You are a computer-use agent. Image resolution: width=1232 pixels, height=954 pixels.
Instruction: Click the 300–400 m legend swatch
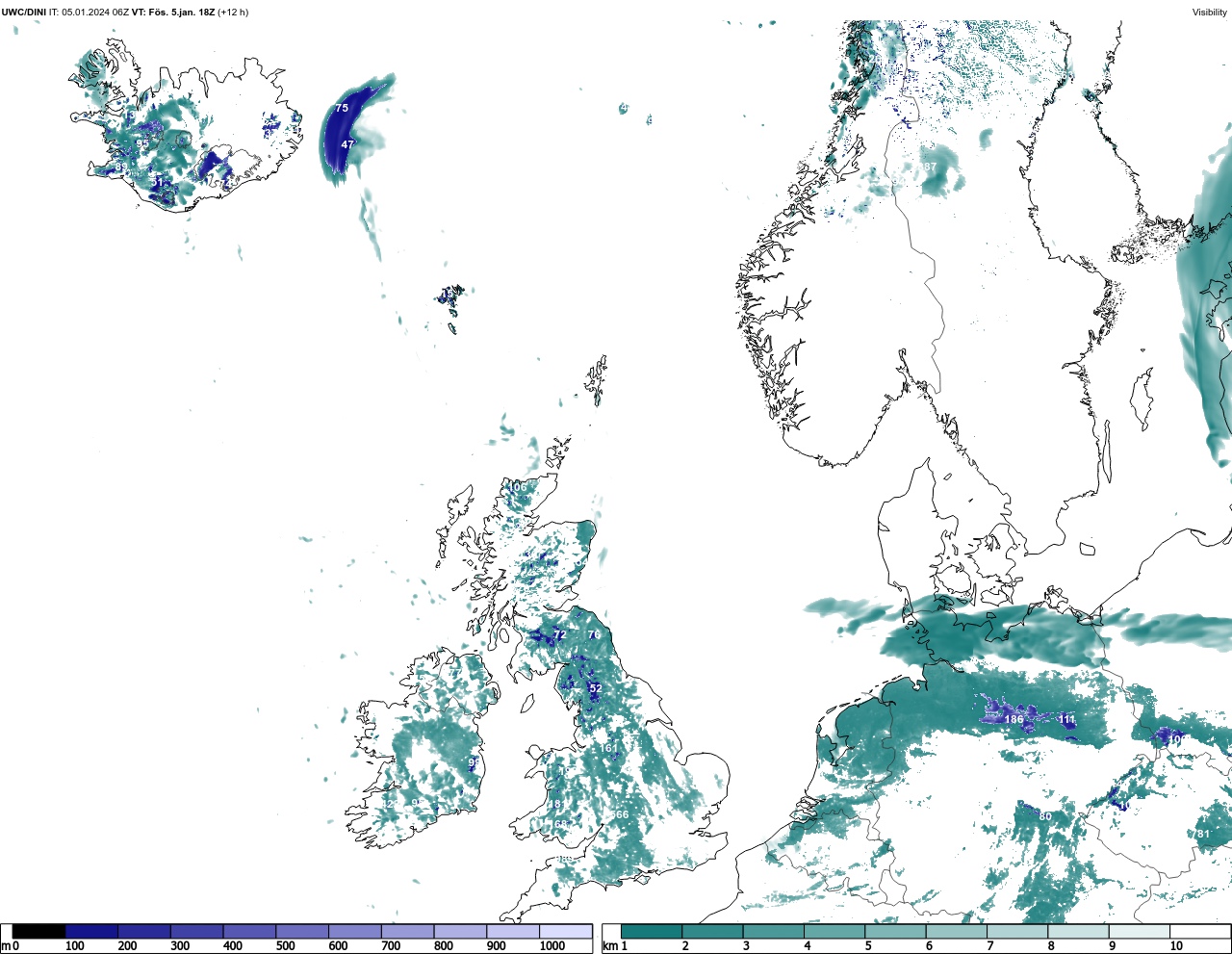pos(196,932)
